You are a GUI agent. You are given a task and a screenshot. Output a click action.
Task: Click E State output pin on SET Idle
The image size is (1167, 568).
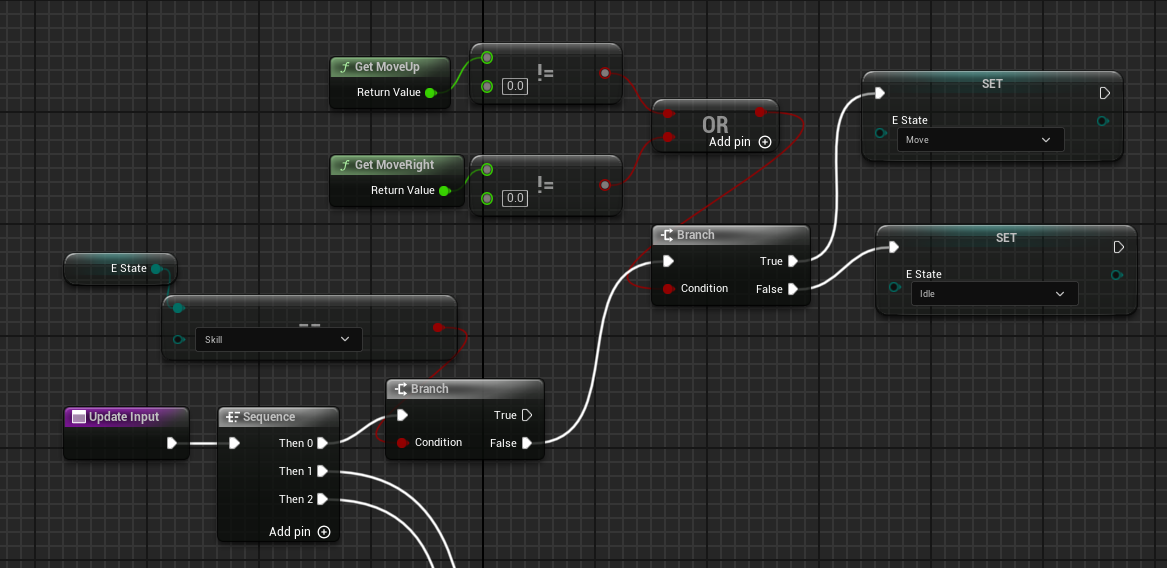click(x=1117, y=275)
